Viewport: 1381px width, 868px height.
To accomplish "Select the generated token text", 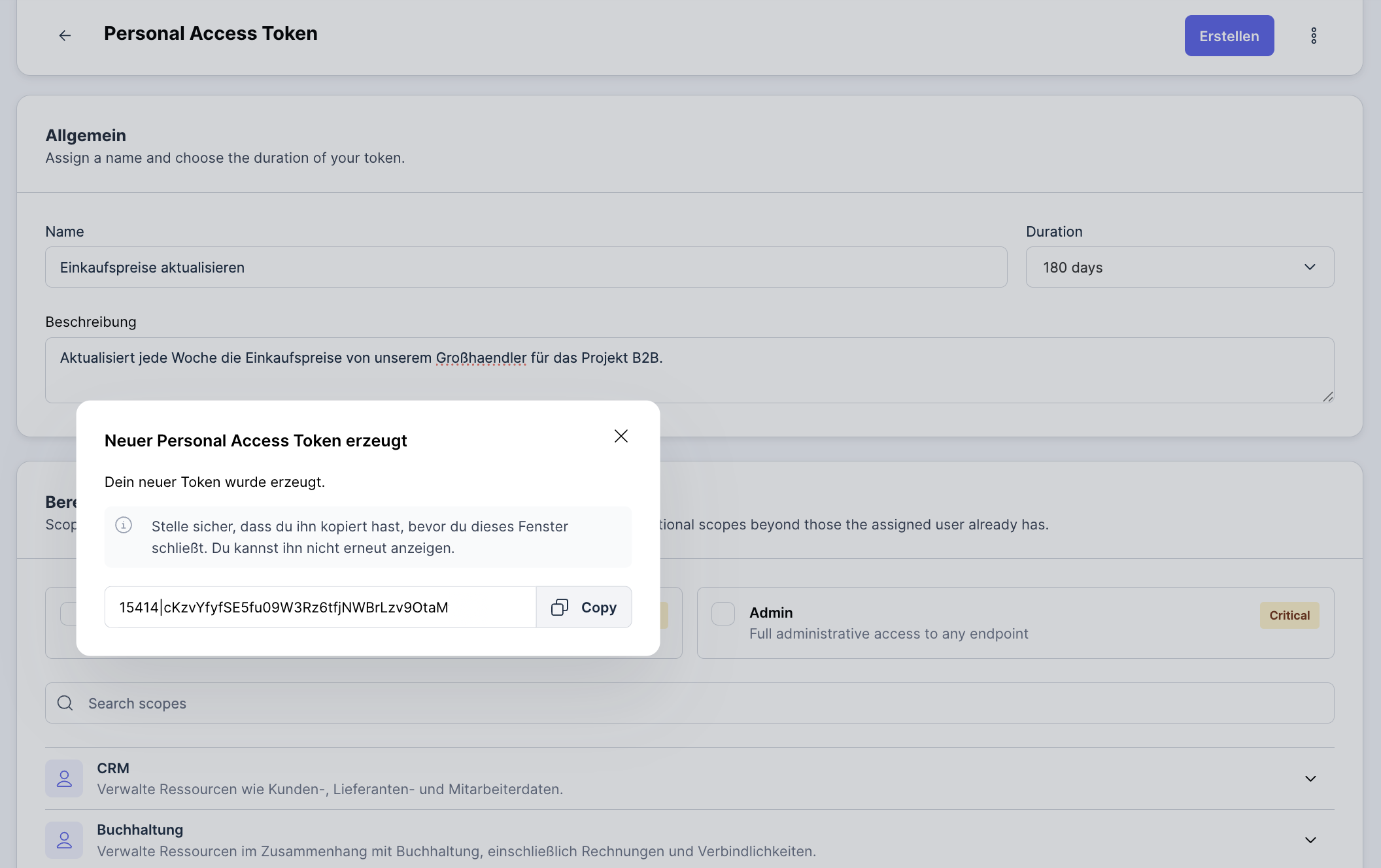I will [283, 607].
